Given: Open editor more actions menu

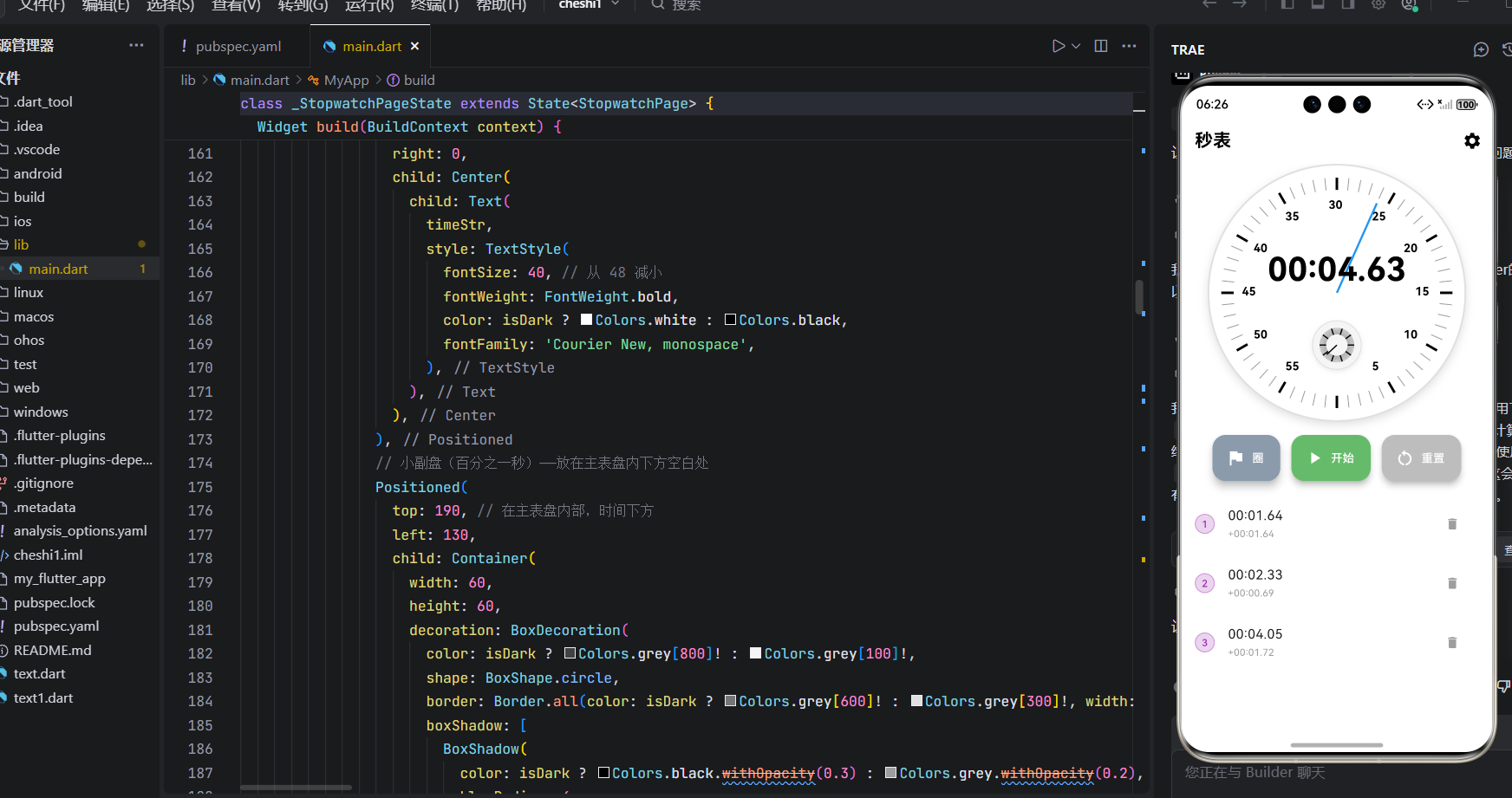Looking at the screenshot, I should click(1129, 46).
